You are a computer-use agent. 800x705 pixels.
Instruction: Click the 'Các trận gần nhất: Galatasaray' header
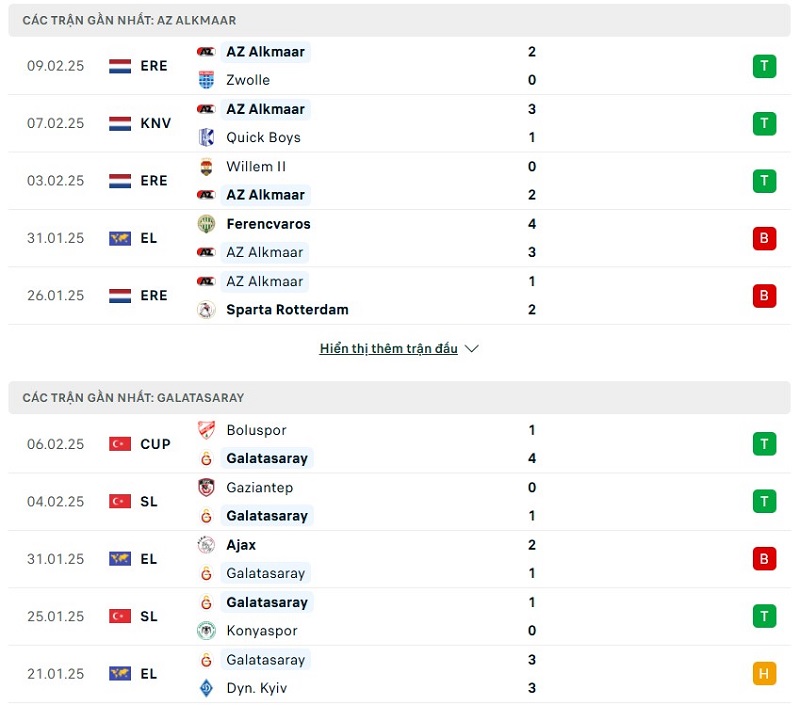(133, 397)
